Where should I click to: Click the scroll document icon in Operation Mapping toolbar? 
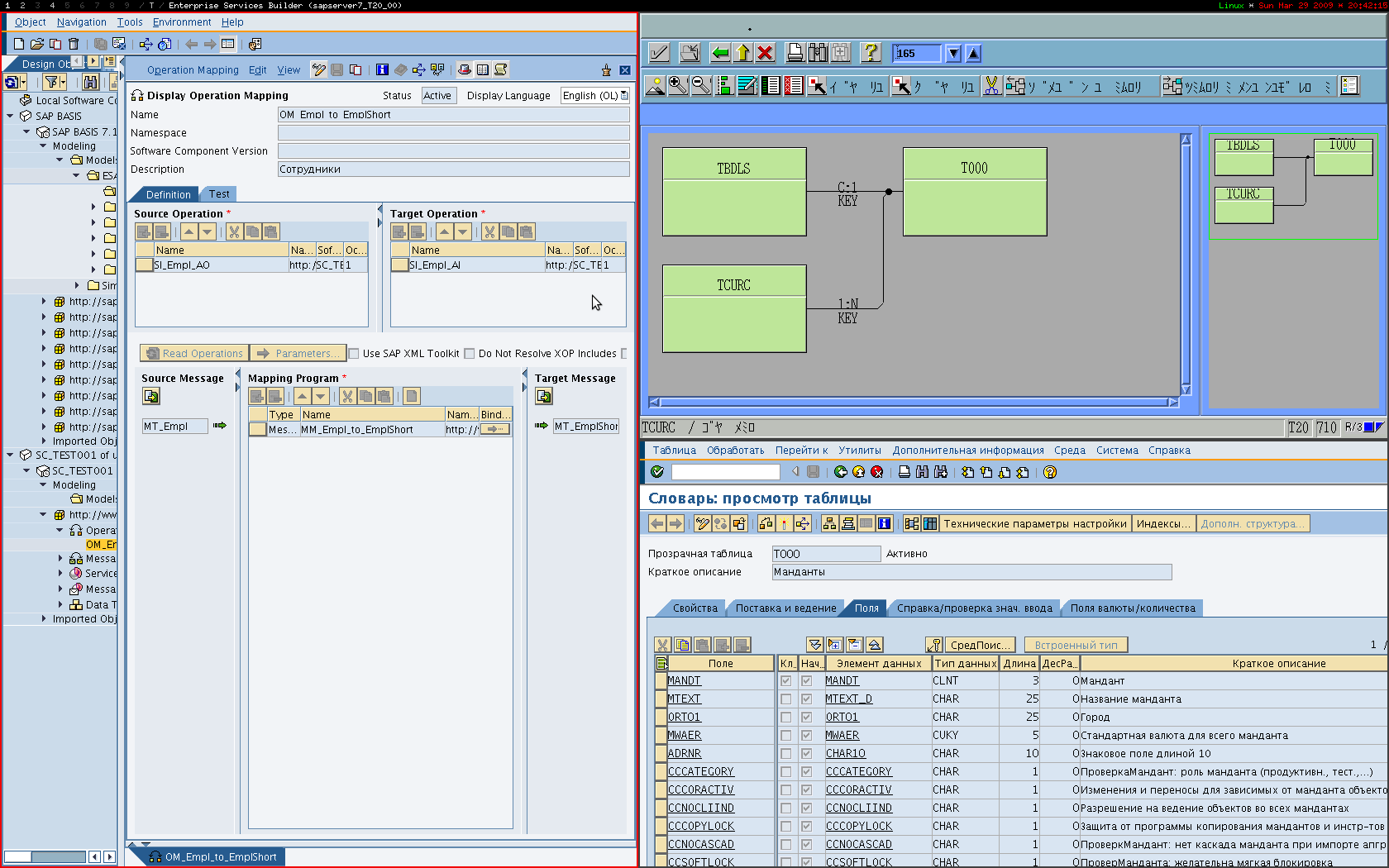pos(500,69)
